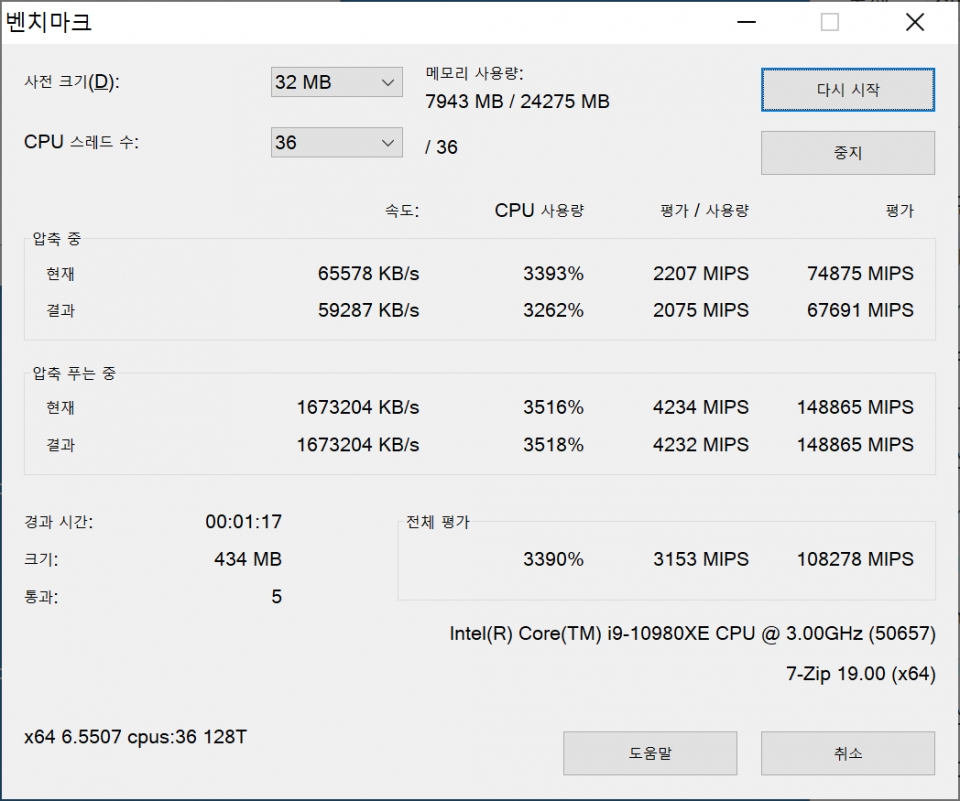Click the 벤치마크 title bar text
Screen dimensions: 960x801
pyautogui.click(x=49, y=23)
